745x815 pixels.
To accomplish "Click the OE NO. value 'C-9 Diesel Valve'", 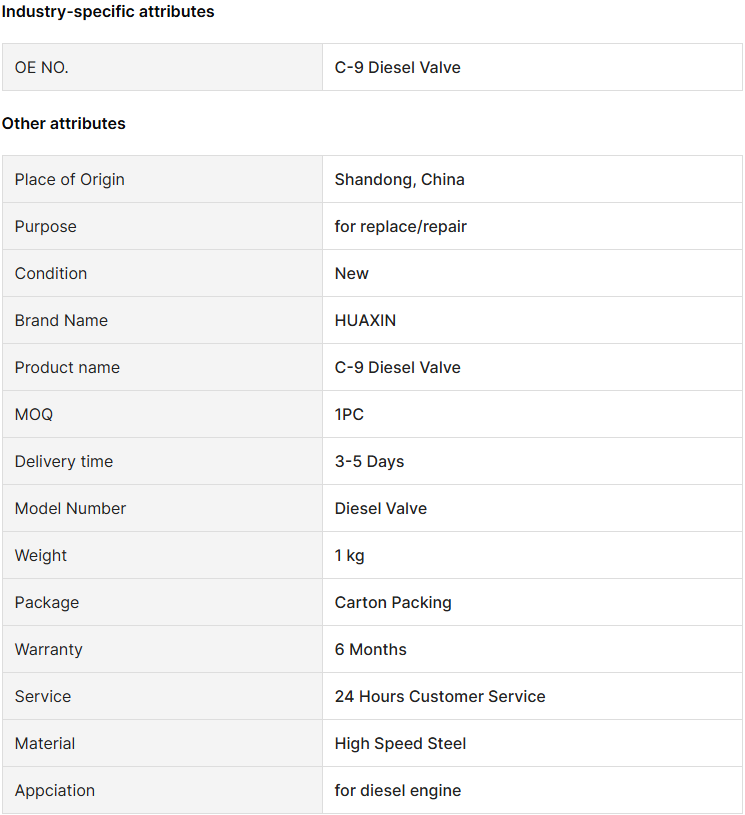I will [397, 67].
